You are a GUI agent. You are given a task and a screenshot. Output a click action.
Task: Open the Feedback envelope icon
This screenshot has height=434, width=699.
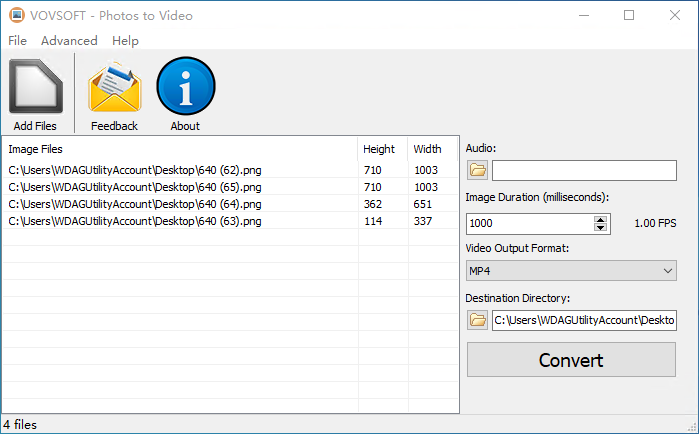115,86
